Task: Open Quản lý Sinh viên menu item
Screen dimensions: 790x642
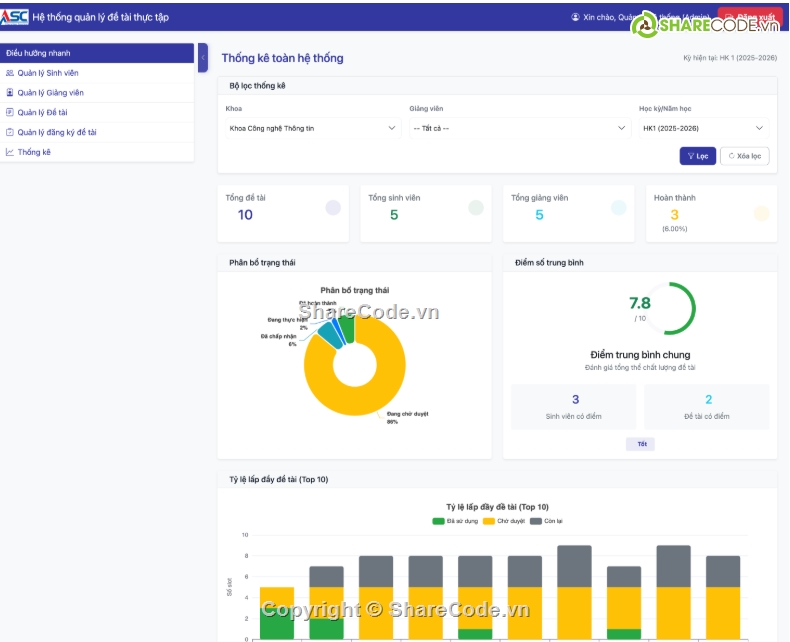Action: click(x=47, y=73)
